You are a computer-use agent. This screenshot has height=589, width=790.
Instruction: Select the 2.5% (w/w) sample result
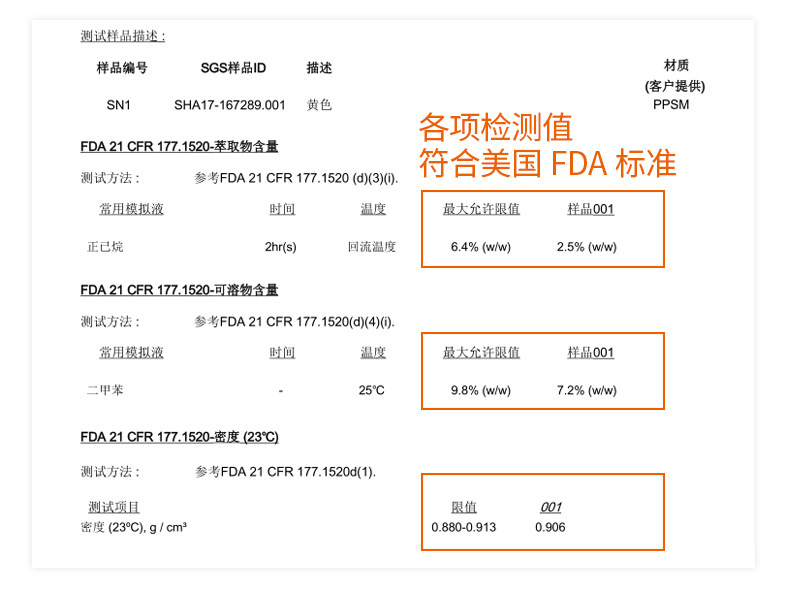[x=586, y=247]
